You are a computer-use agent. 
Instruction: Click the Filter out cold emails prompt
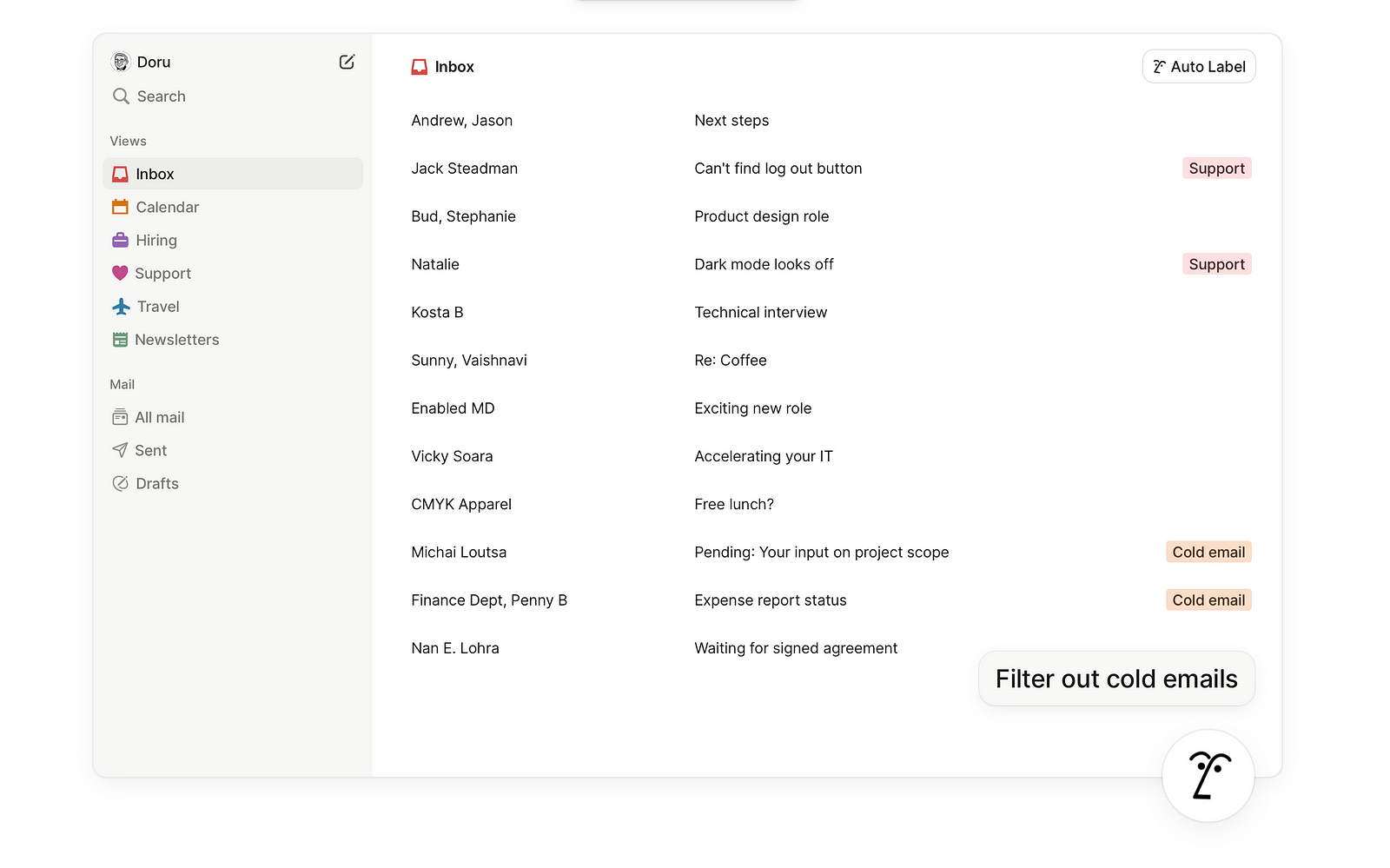point(1116,679)
